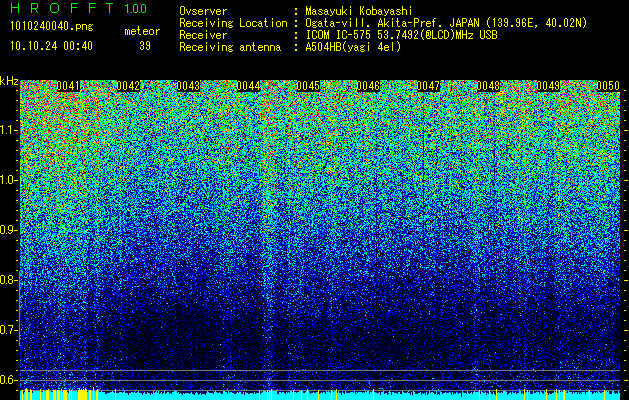629x400 pixels.
Task: Click the kHz axis unit label
Action: click(x=9, y=81)
